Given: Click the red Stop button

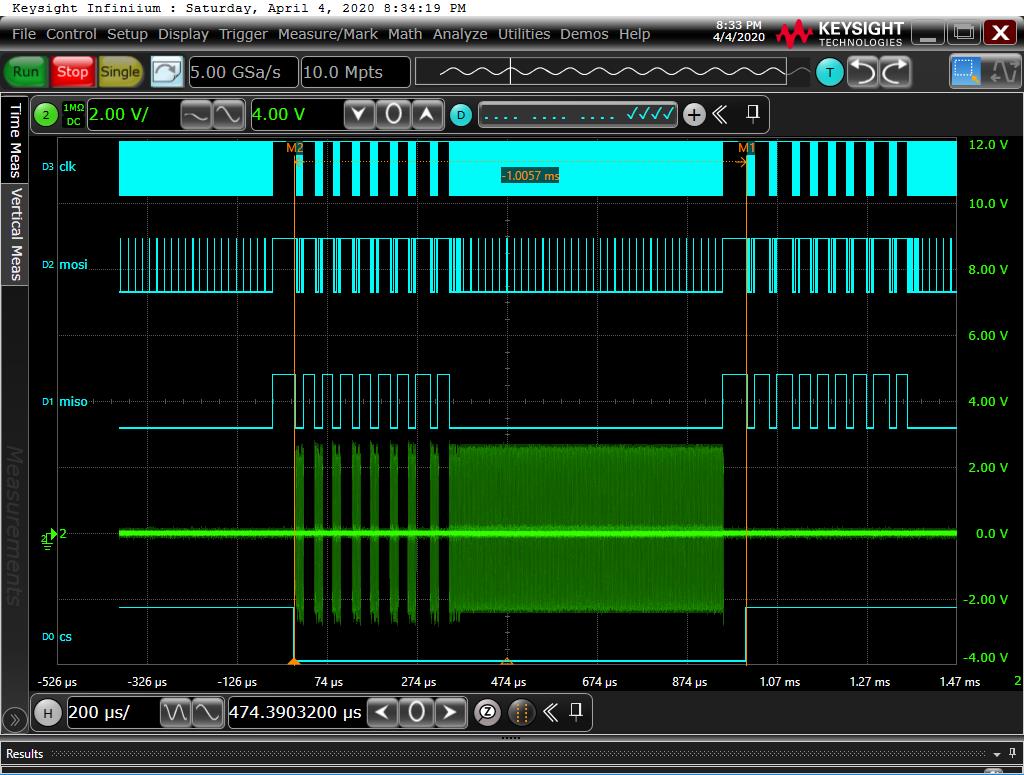Looking at the screenshot, I should pyautogui.click(x=72, y=72).
